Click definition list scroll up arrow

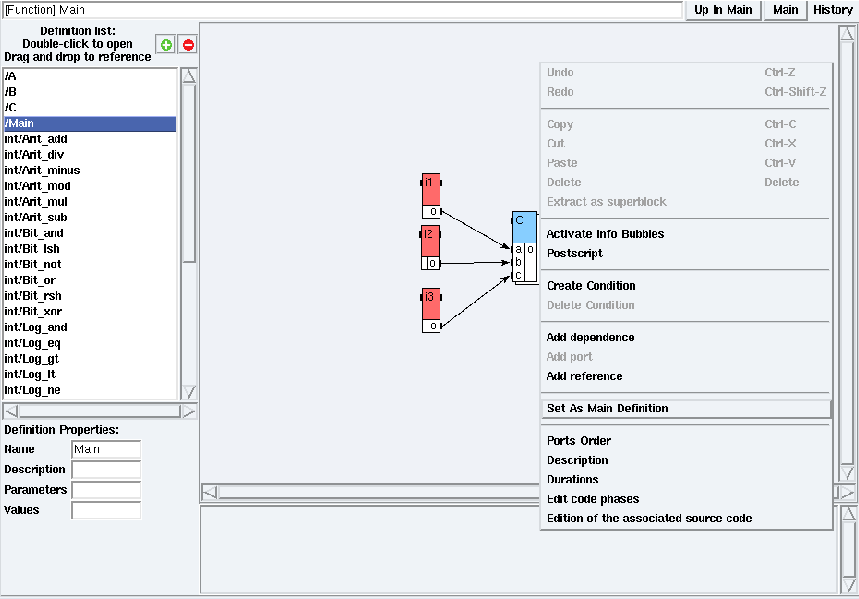pos(189,76)
